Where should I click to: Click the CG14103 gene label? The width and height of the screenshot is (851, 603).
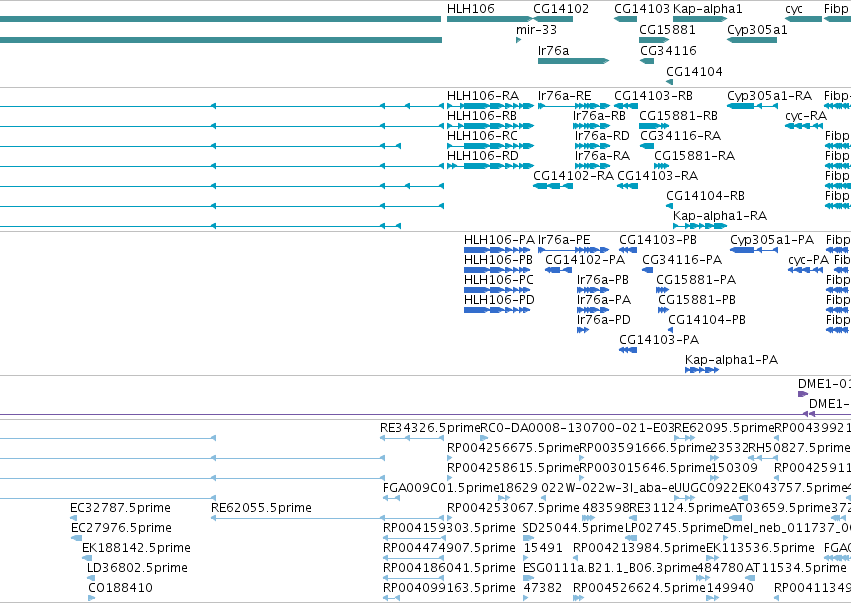pyautogui.click(x=642, y=9)
